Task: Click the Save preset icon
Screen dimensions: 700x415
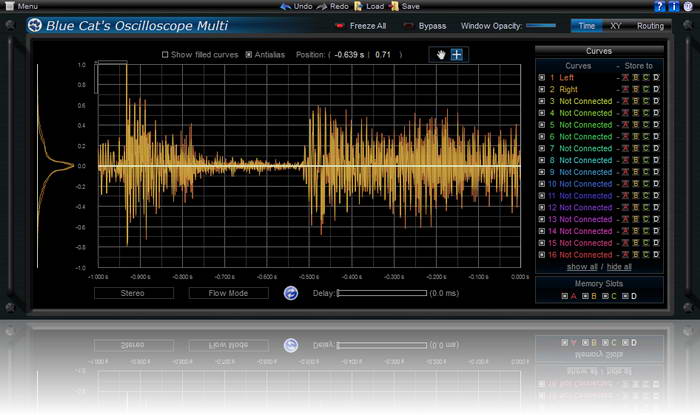Action: (394, 6)
